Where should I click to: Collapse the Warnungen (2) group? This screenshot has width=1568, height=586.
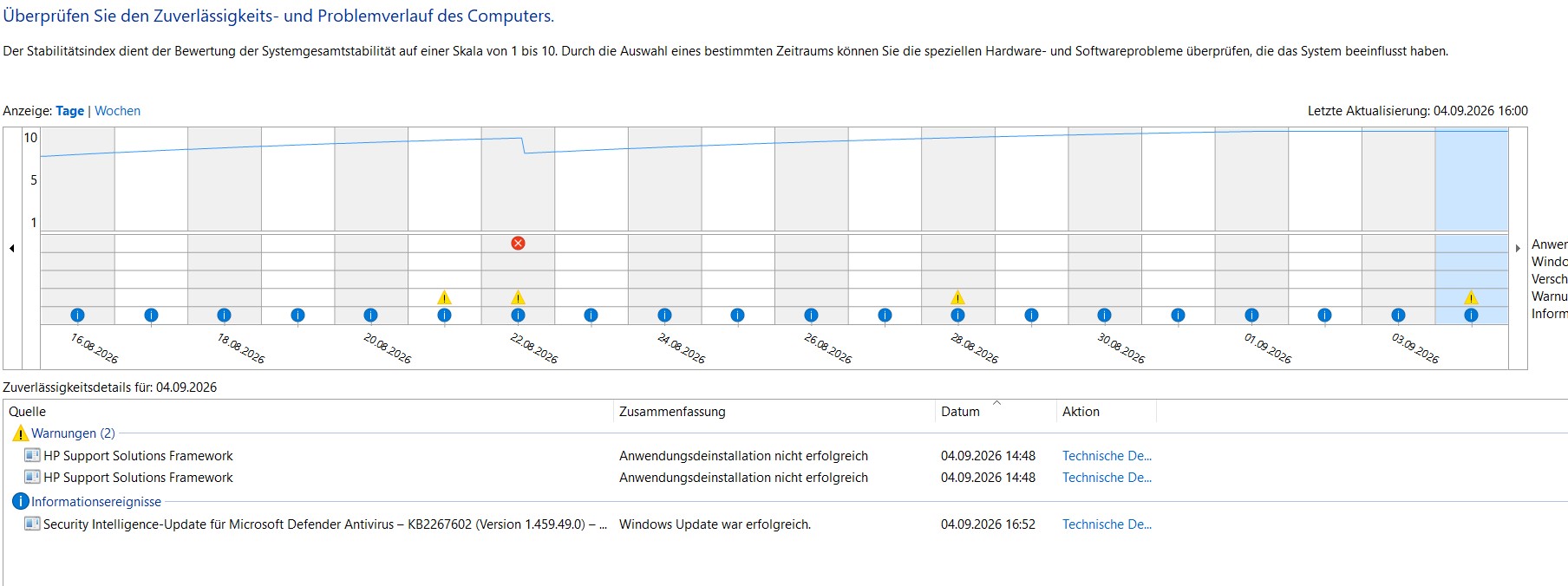pos(73,433)
